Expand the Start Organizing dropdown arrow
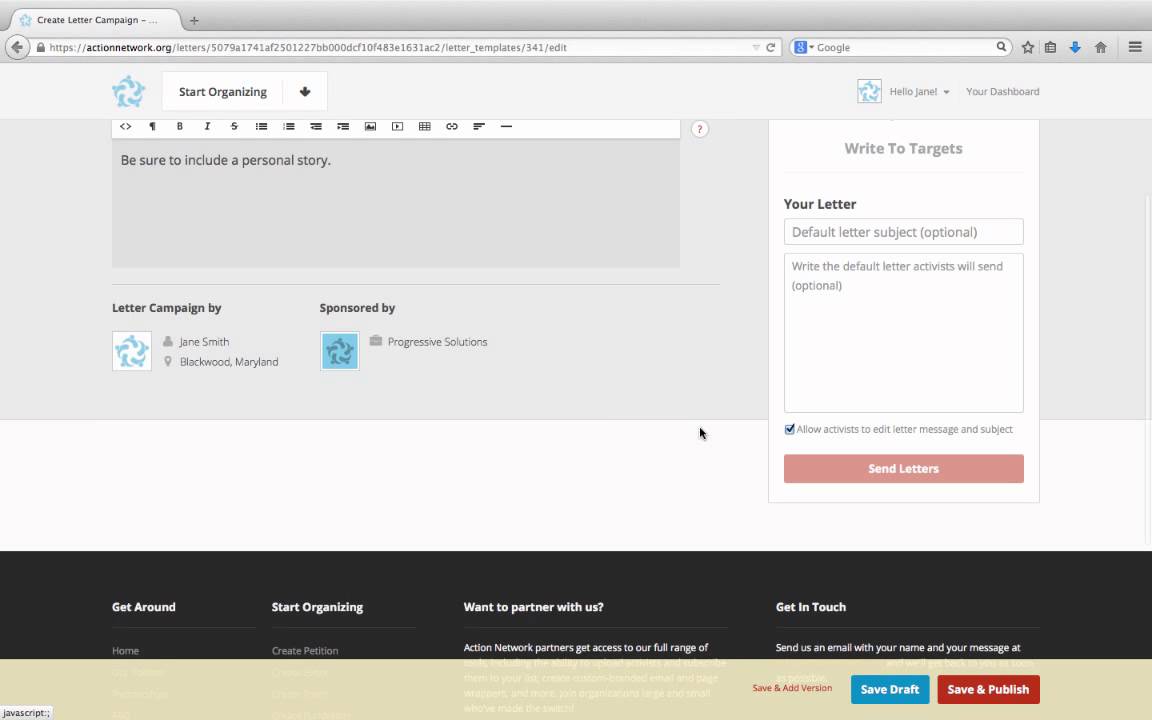1152x720 pixels. tap(305, 92)
